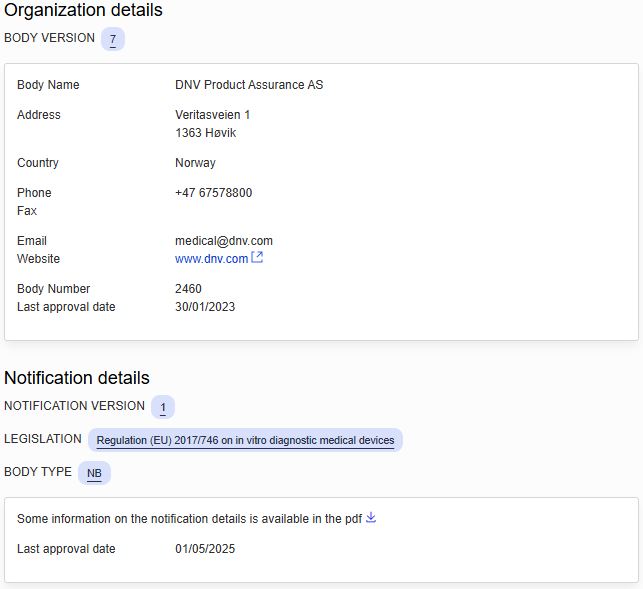Click the Notification details heading
643x589 pixels.
click(x=77, y=378)
